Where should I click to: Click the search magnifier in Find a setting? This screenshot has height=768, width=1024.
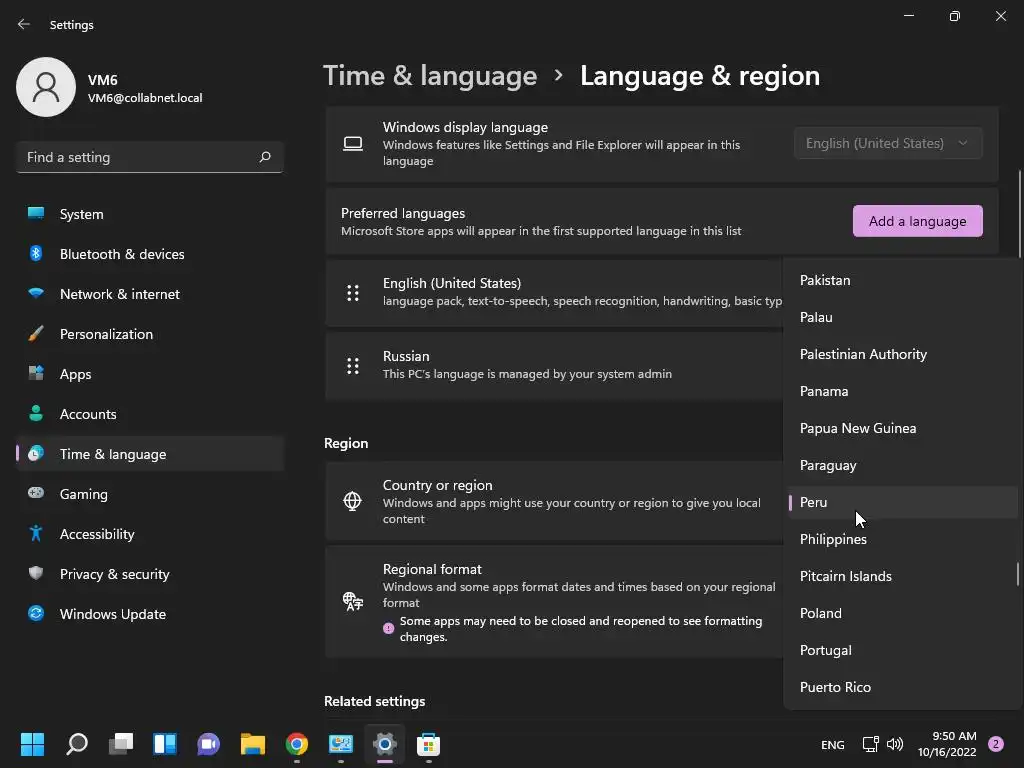click(264, 157)
